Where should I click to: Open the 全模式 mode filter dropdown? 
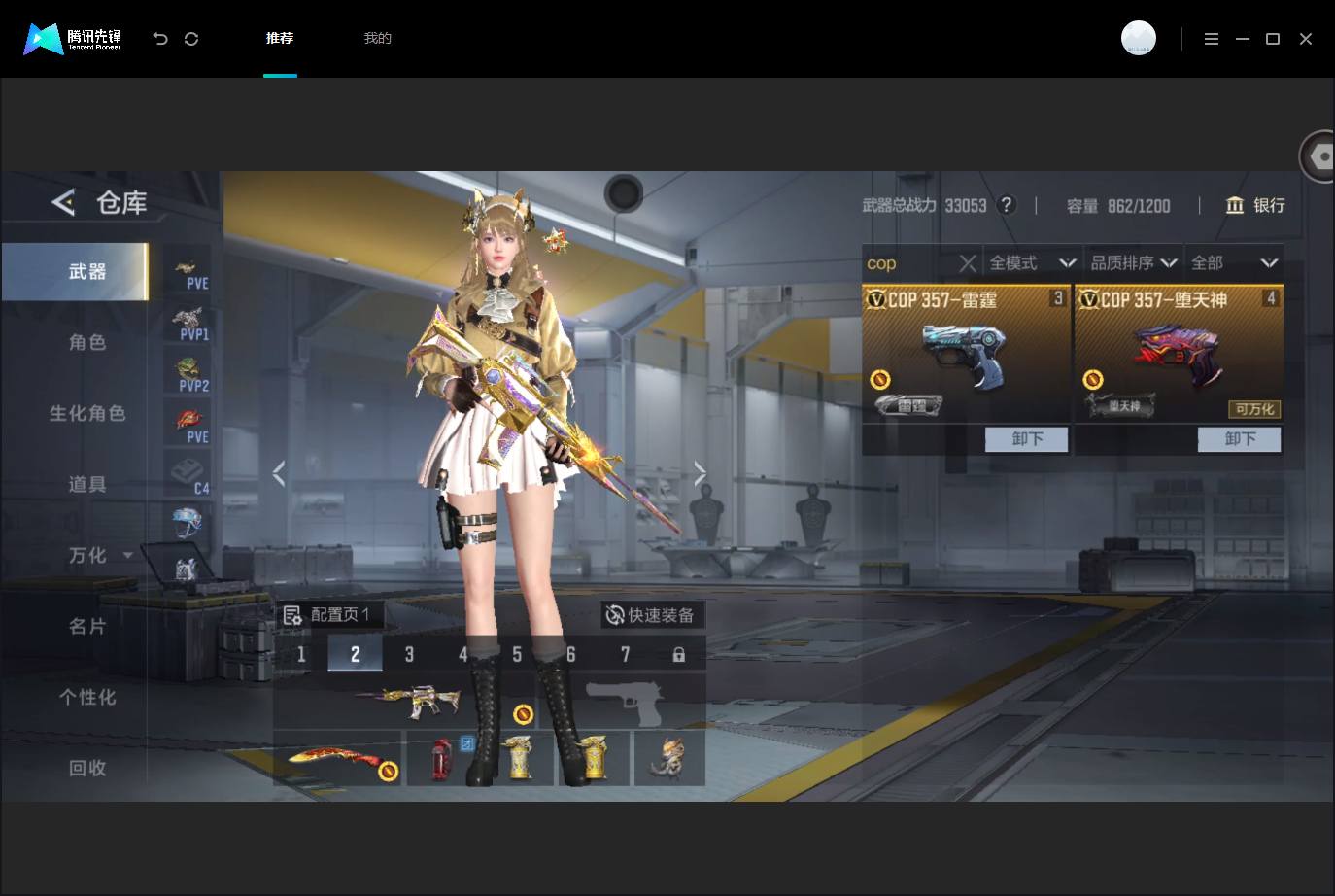1033,263
